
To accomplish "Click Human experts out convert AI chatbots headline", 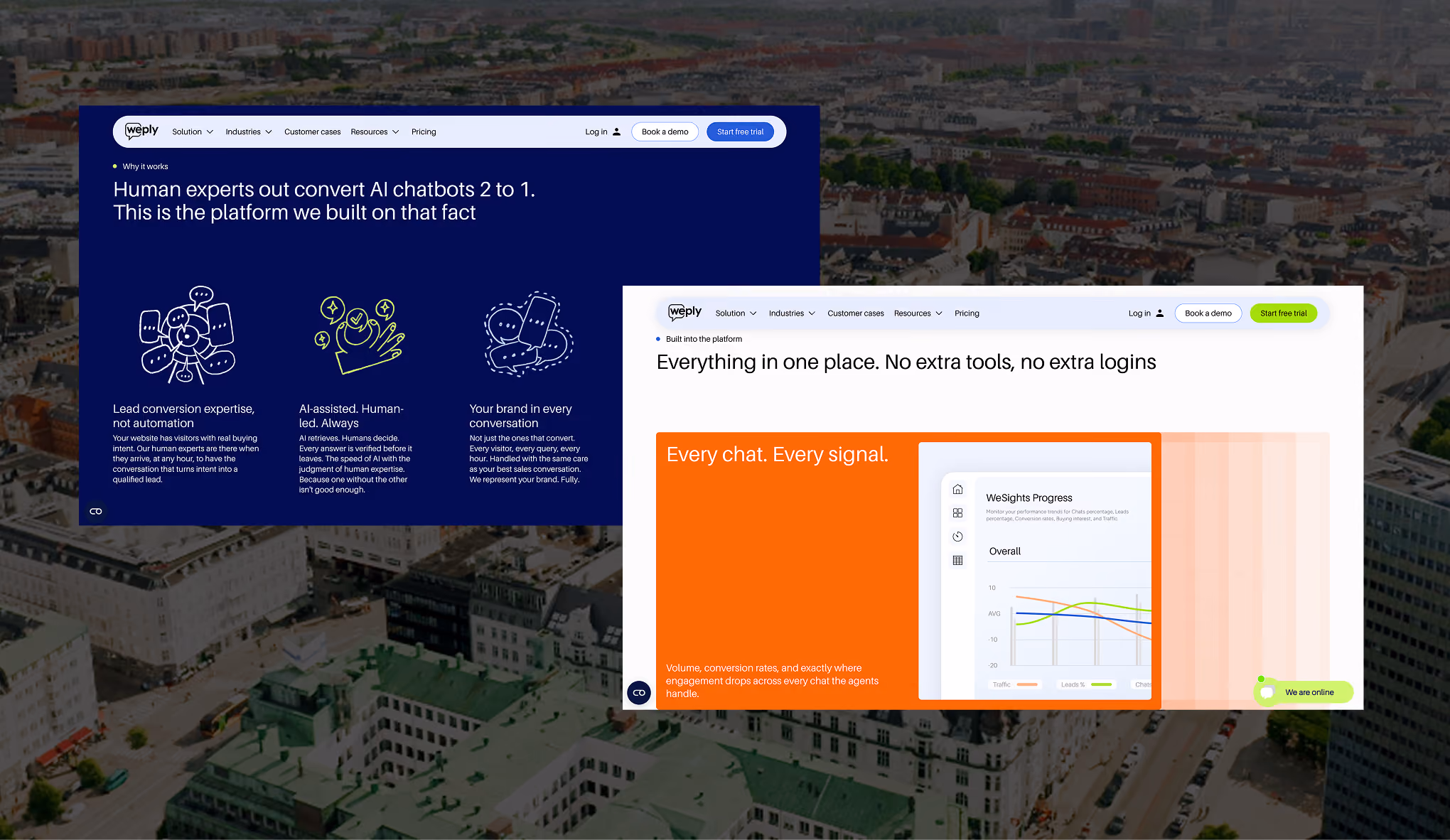I will (x=324, y=200).
